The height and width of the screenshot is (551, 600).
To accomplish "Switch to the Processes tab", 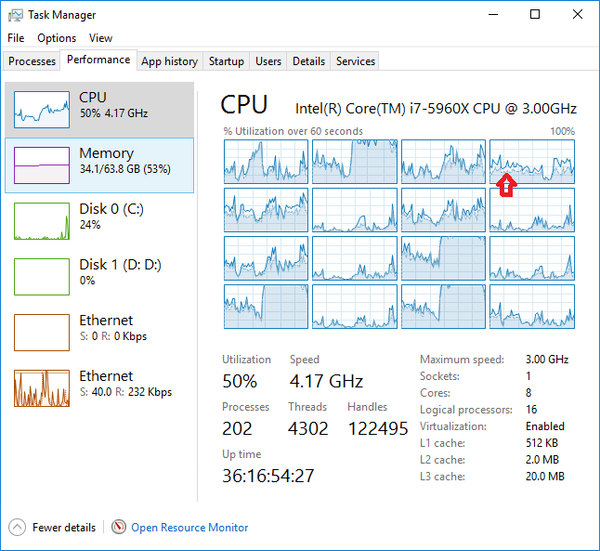I will [32, 61].
